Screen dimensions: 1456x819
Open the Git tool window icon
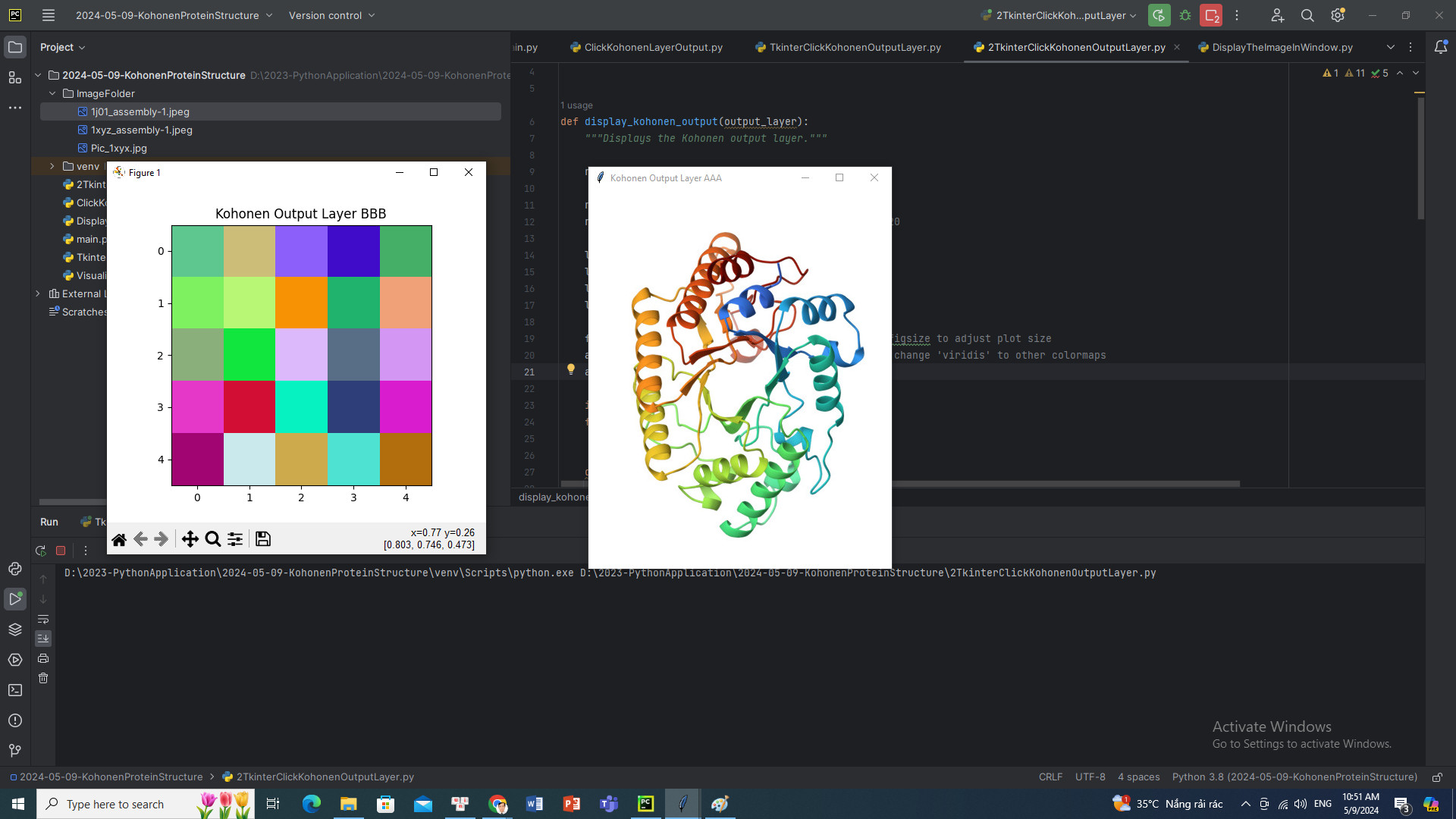coord(14,751)
